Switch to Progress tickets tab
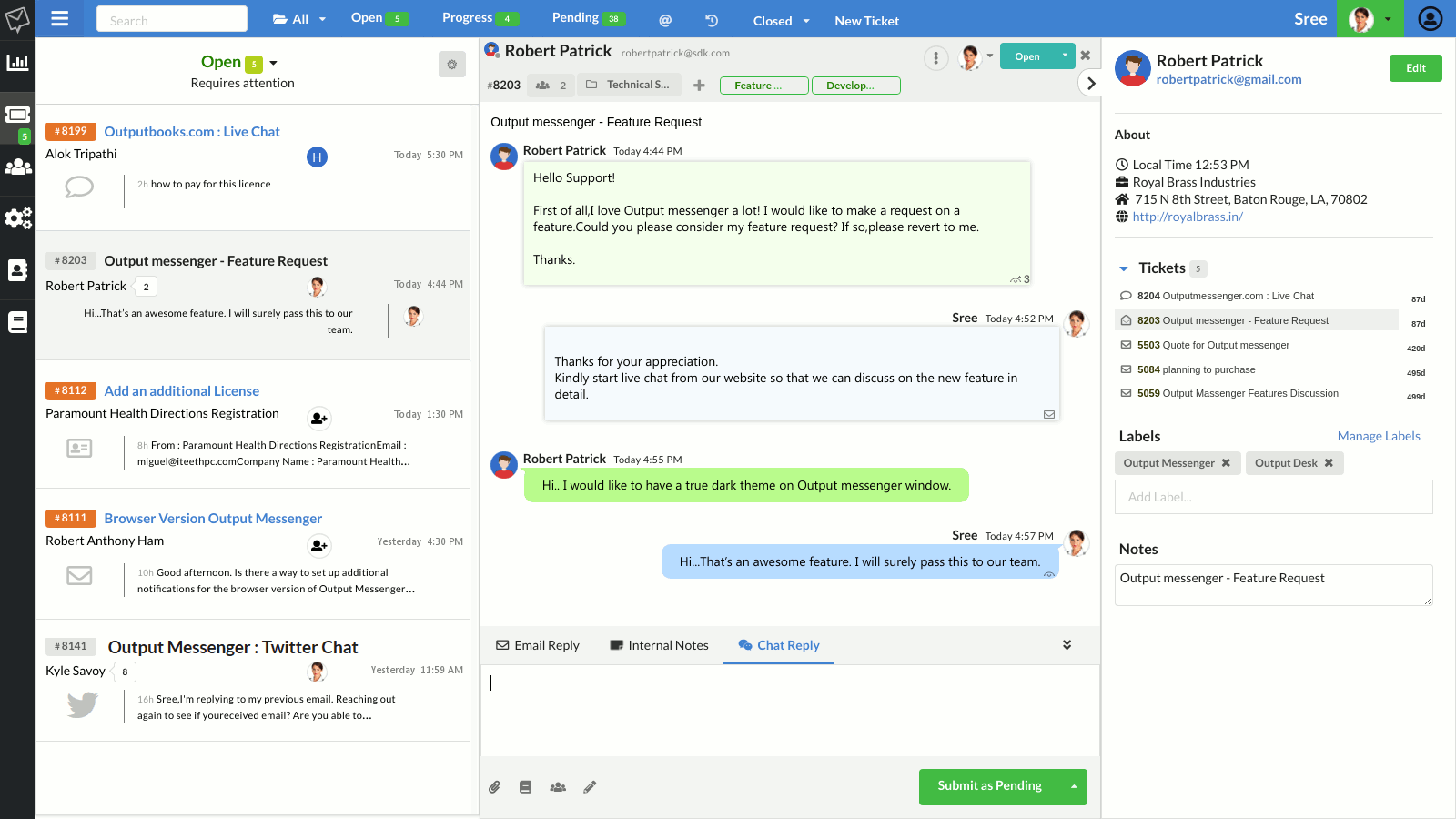 480,18
